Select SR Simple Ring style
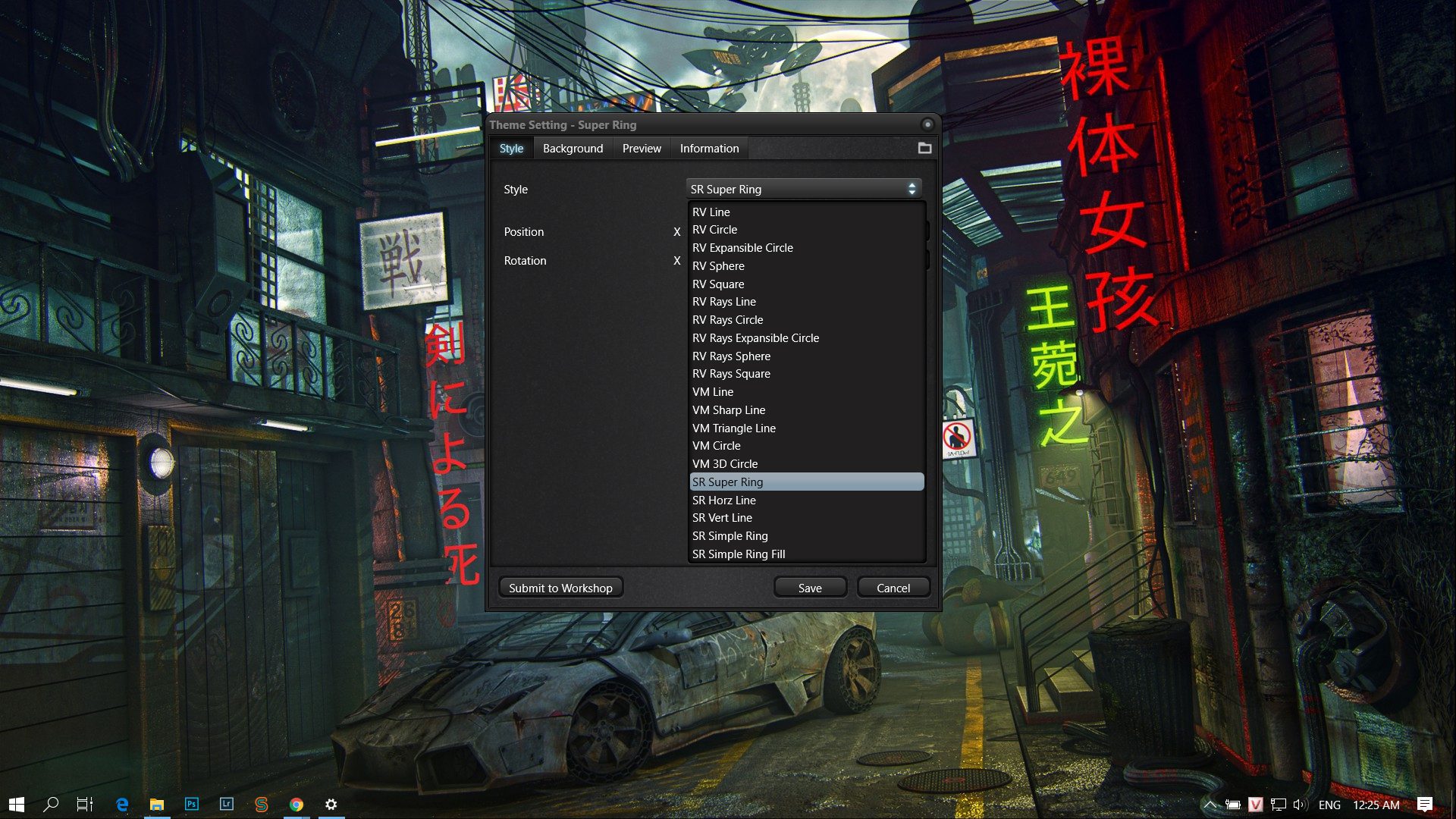Image resolution: width=1456 pixels, height=819 pixels. (x=807, y=536)
